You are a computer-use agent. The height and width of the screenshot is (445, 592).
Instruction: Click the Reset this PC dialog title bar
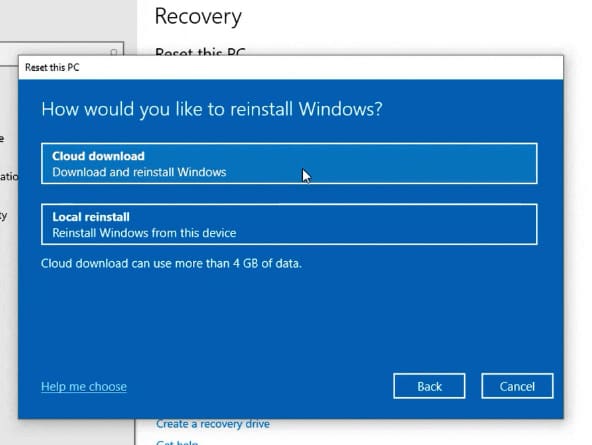(x=291, y=68)
